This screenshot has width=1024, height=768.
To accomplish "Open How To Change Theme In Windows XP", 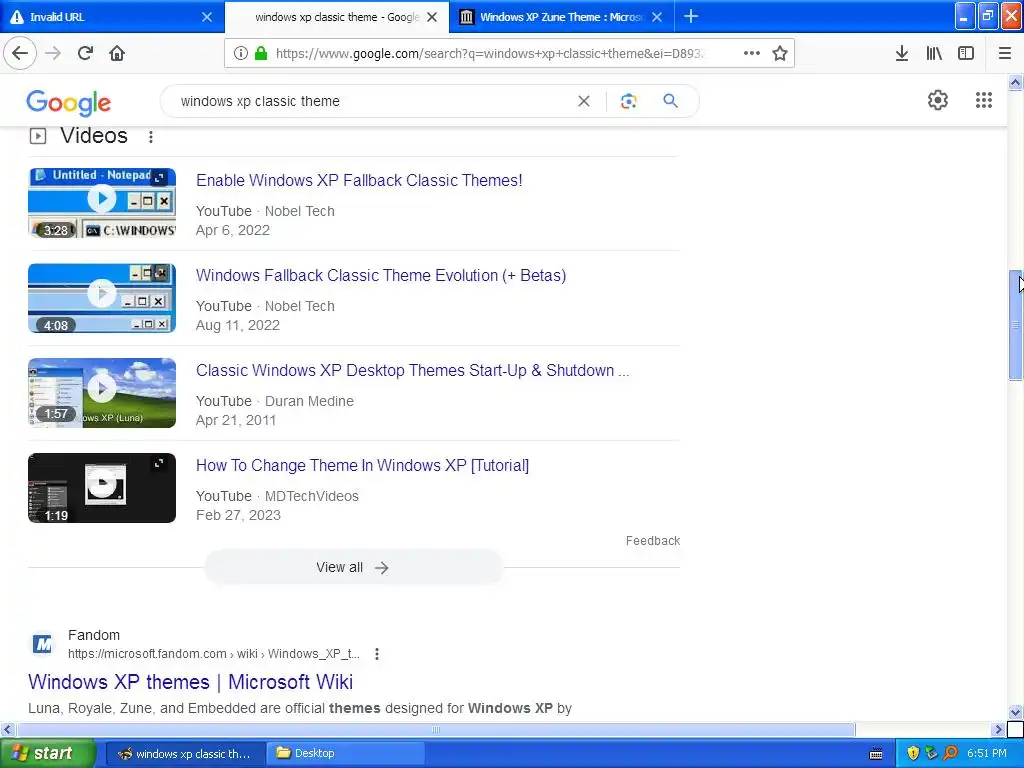I will [362, 466].
